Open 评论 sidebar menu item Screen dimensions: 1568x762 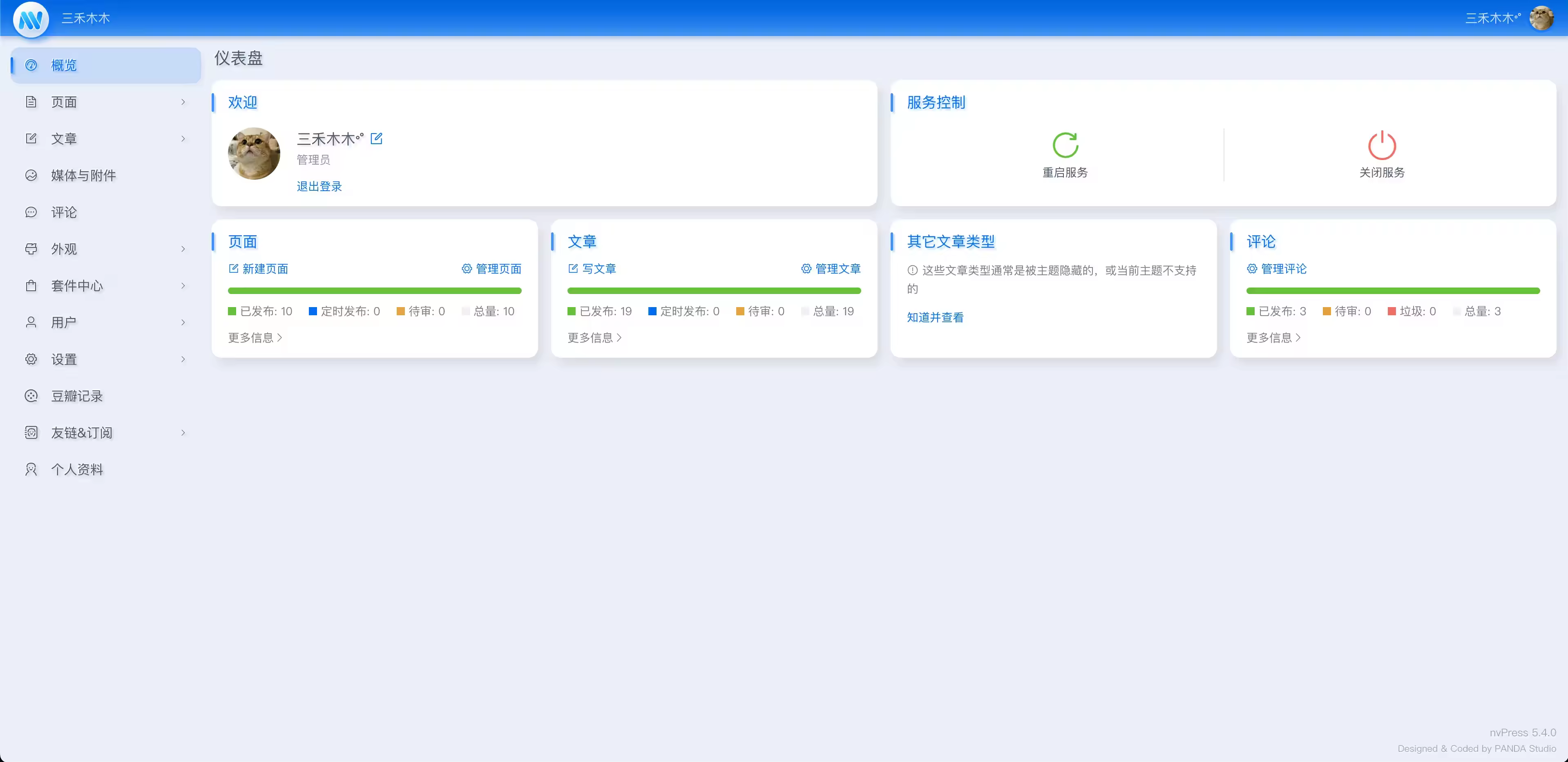[106, 212]
